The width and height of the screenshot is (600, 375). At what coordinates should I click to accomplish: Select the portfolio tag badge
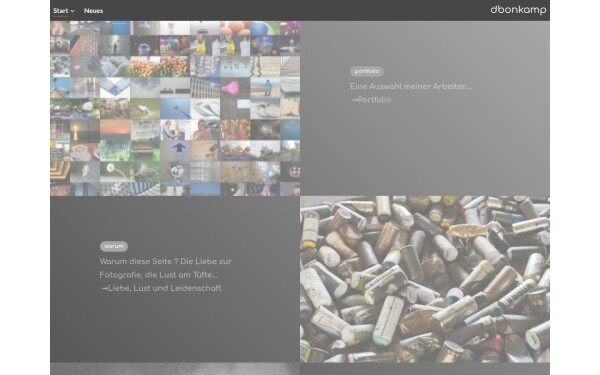tap(367, 71)
